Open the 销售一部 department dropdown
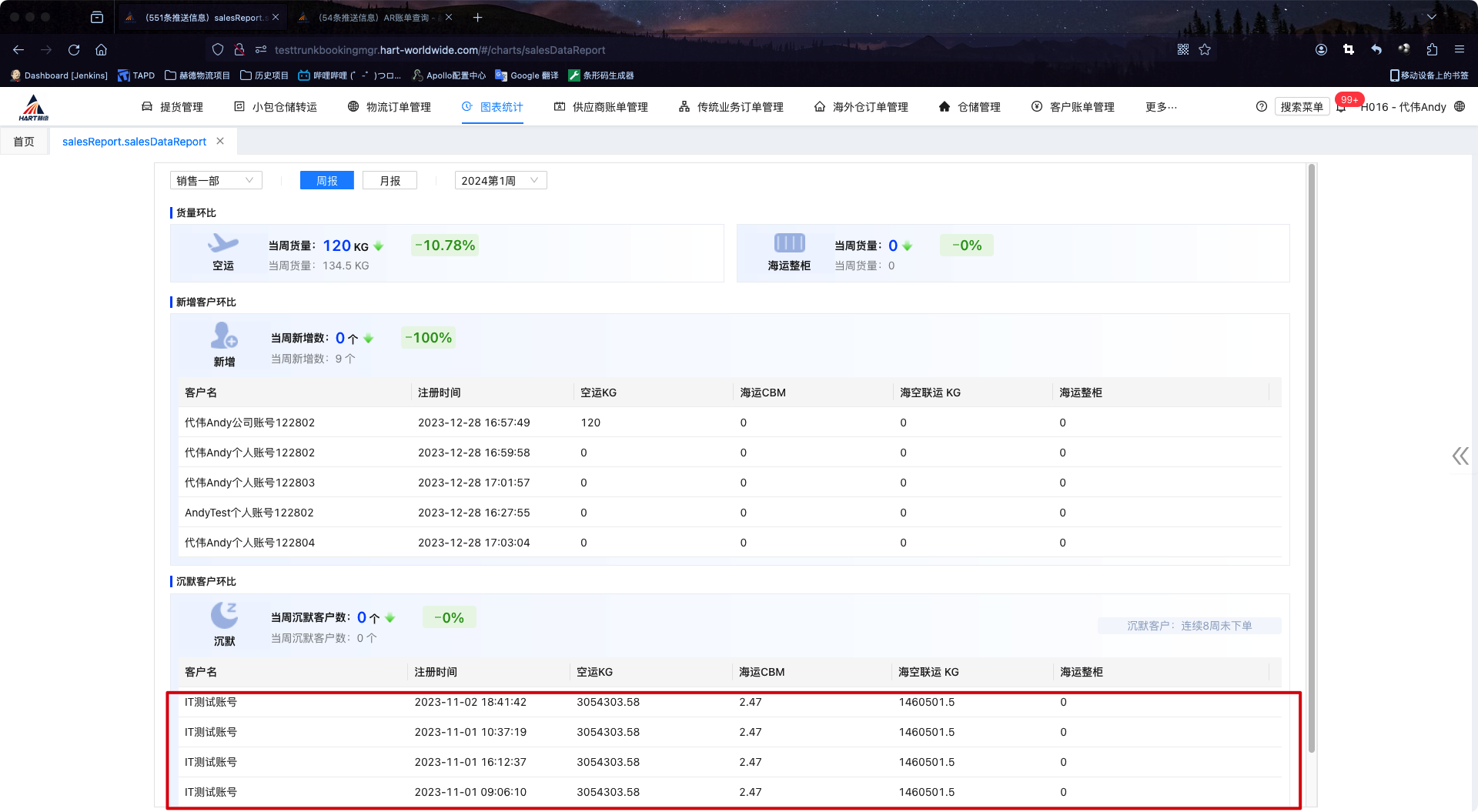1478x812 pixels. pos(216,181)
